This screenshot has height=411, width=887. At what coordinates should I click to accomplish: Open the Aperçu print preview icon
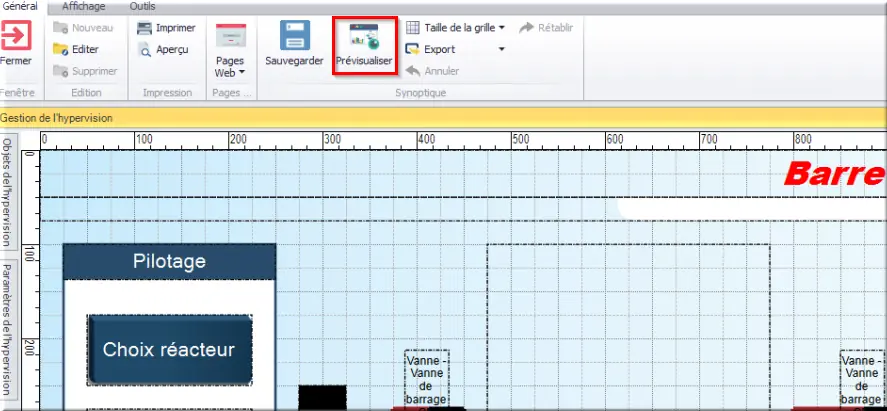pyautogui.click(x=145, y=50)
